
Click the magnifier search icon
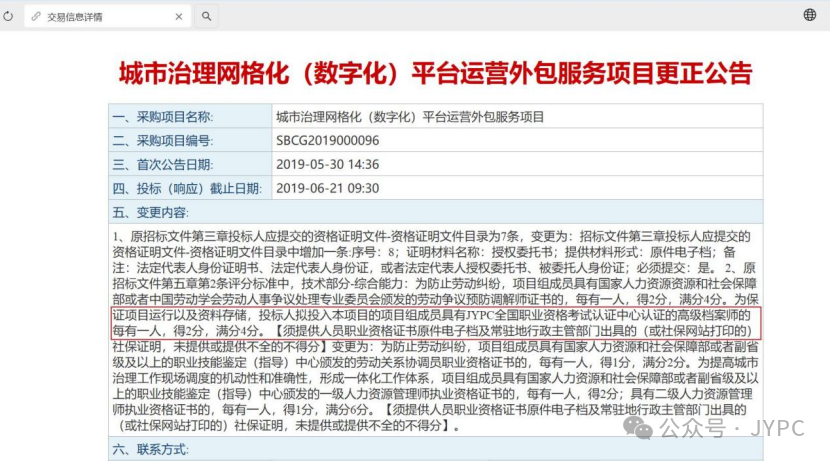click(207, 17)
